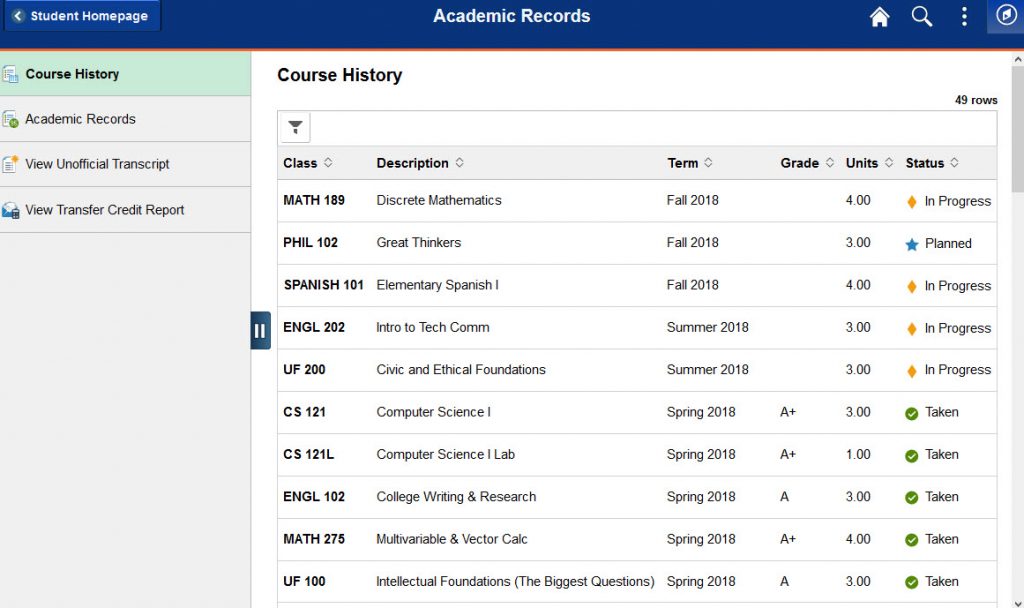Select Course History in sidebar
The image size is (1024, 608).
coord(125,74)
